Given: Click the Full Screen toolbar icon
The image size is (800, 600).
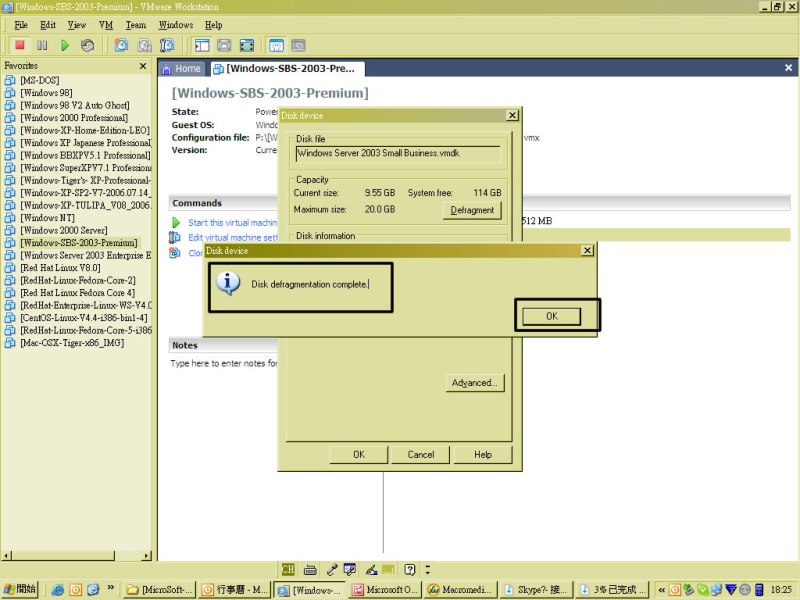Looking at the screenshot, I should point(247,45).
